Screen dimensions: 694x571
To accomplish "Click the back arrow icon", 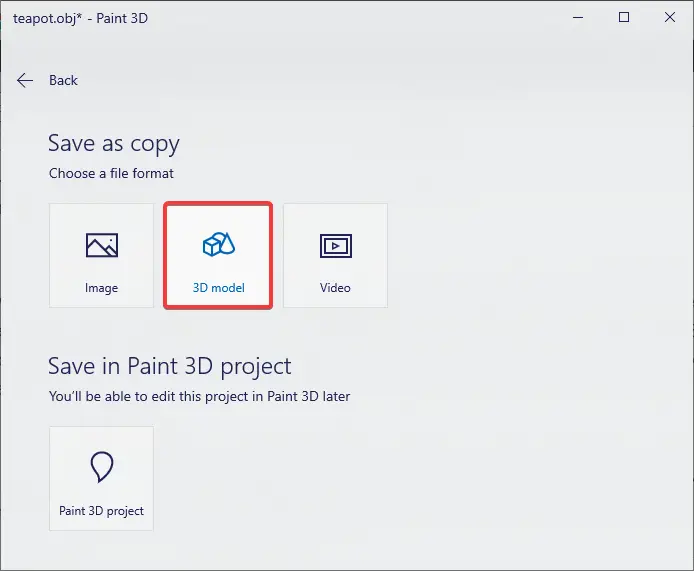I will point(25,80).
